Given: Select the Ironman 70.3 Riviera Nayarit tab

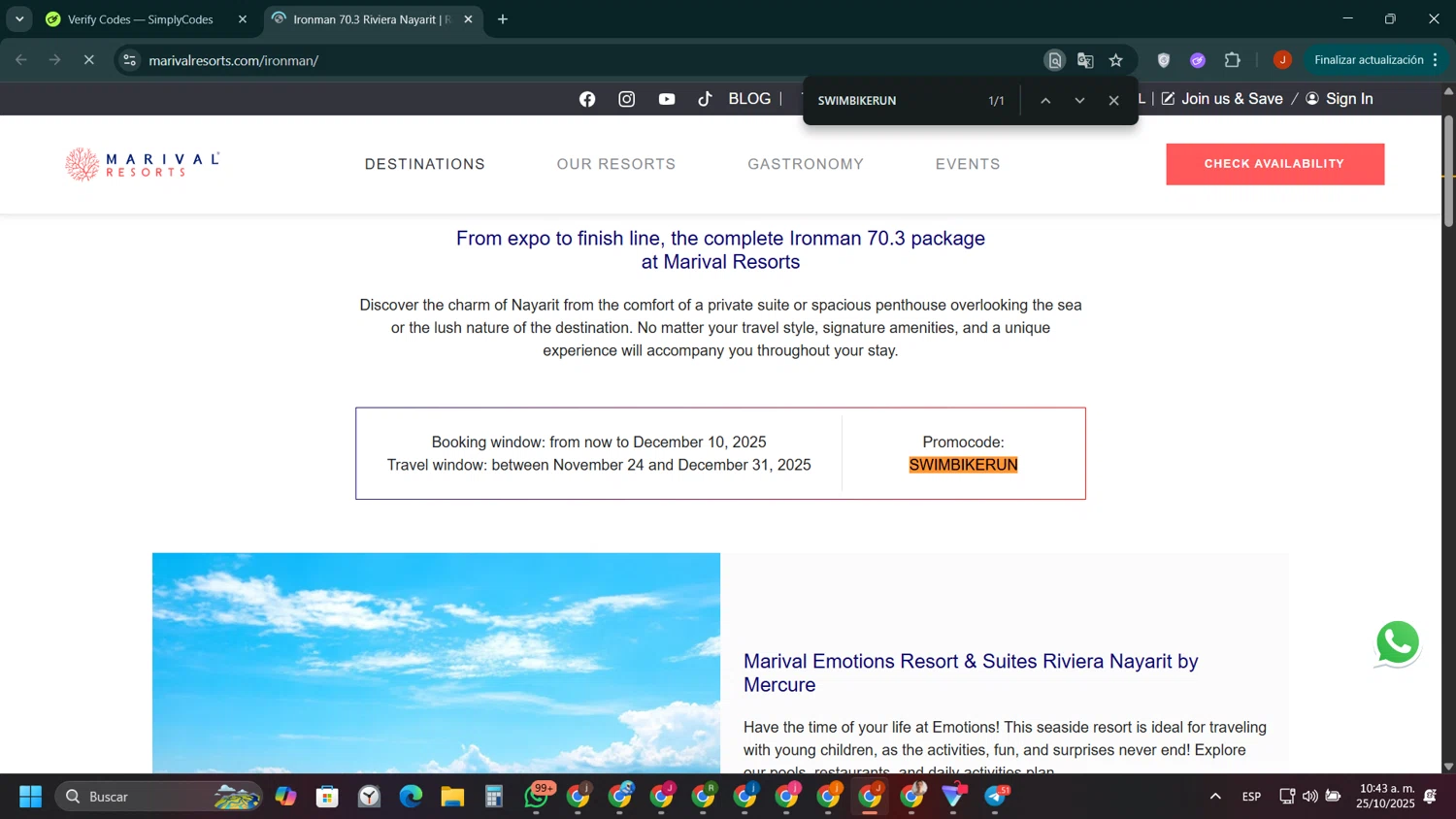Looking at the screenshot, I should coord(371,19).
